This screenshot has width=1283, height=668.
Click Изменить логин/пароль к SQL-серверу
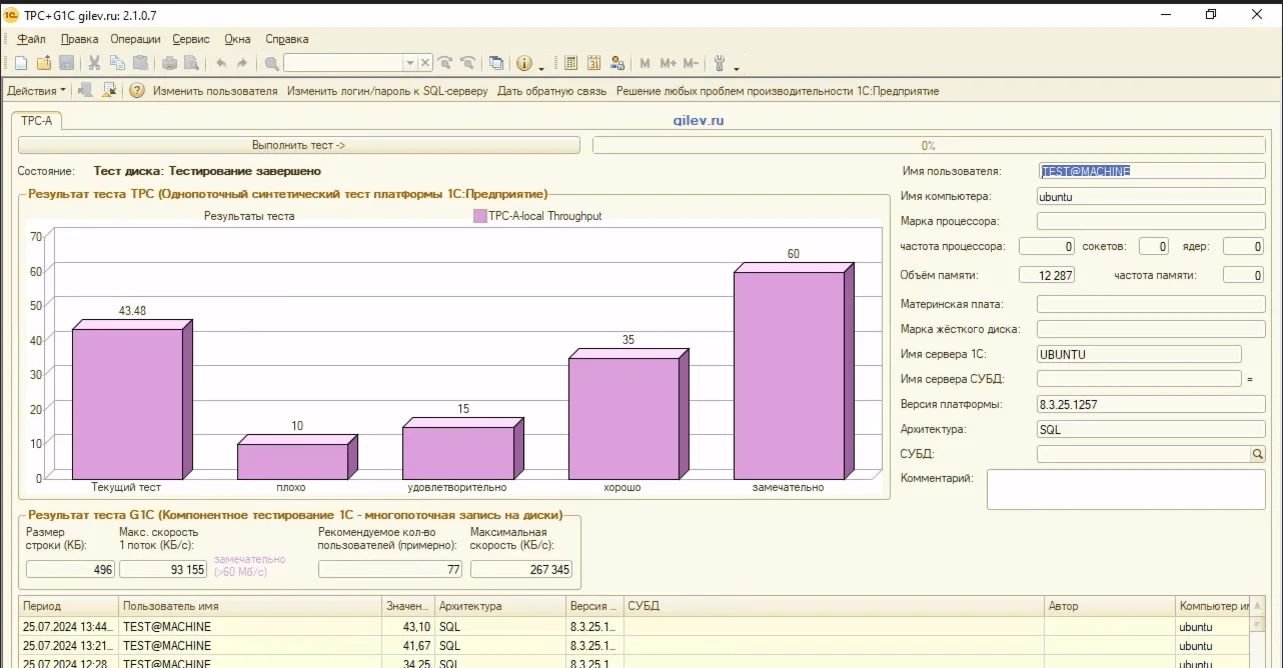coord(387,91)
